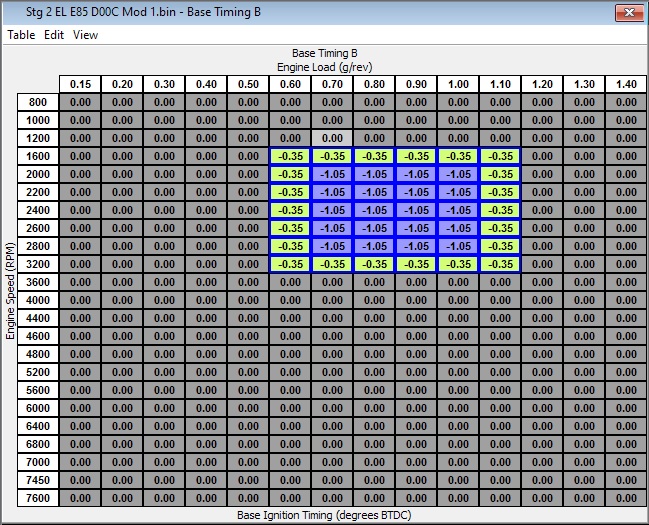
Task: Close the Base Timing B window
Action: coord(626,12)
